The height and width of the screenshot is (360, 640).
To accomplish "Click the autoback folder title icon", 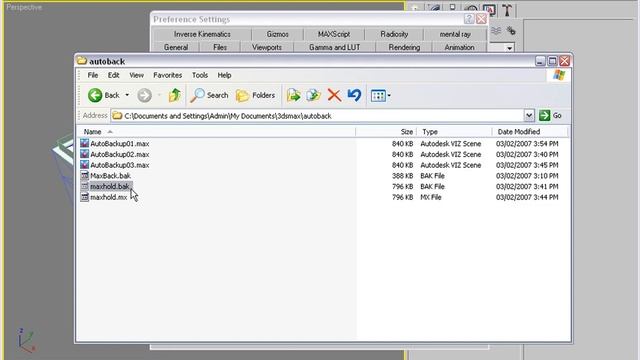I will [82, 61].
